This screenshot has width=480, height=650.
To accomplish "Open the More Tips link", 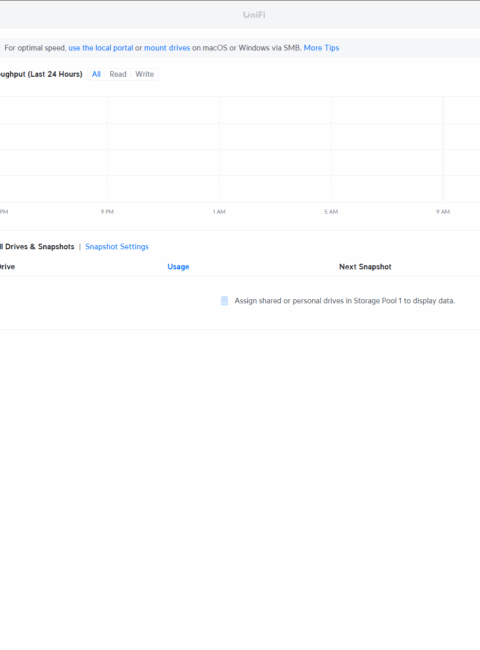I will coord(321,48).
